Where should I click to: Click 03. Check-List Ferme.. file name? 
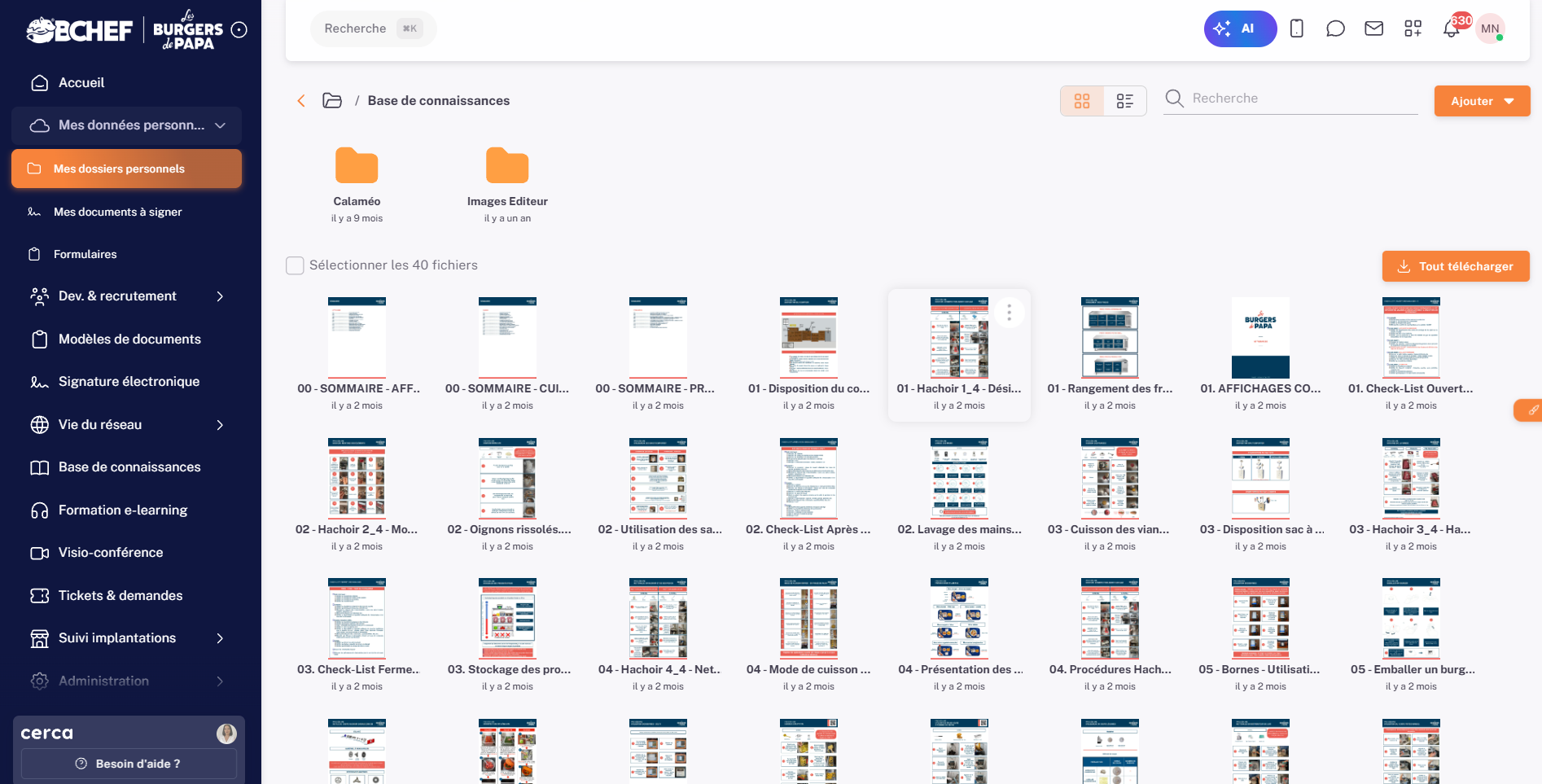pos(358,669)
